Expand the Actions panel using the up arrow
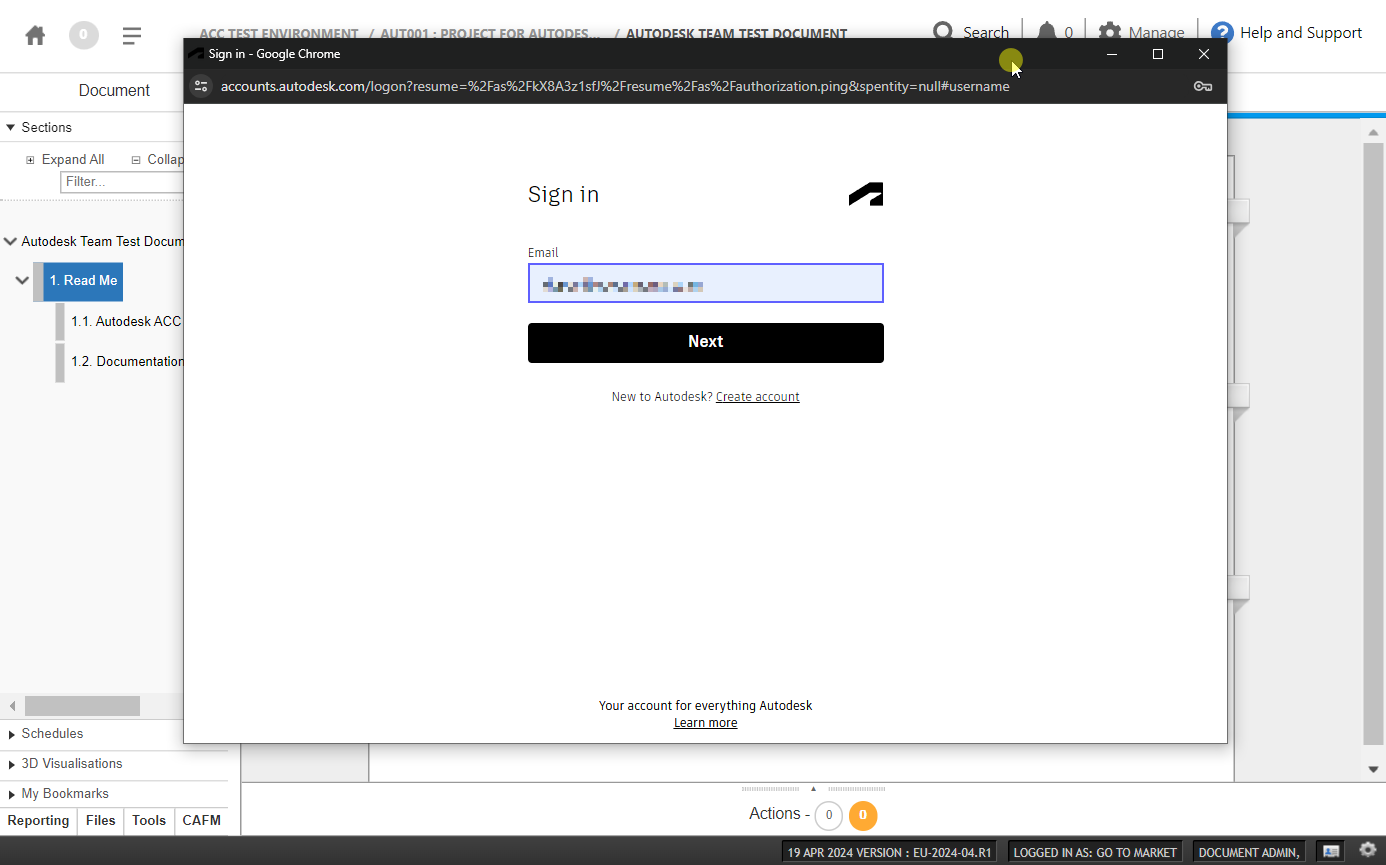This screenshot has width=1386, height=865. pyautogui.click(x=813, y=789)
